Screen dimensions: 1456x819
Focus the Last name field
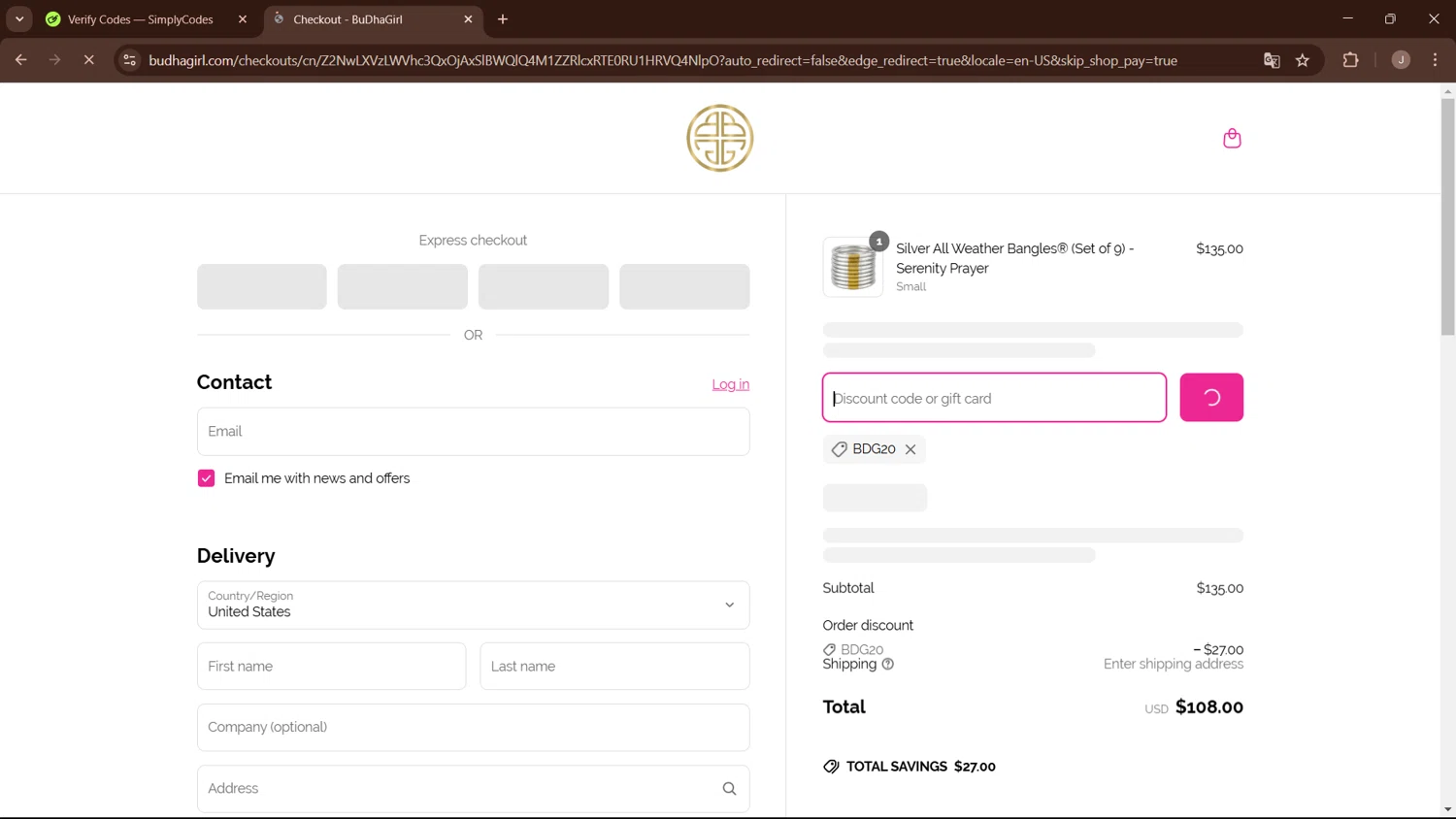pyautogui.click(x=614, y=667)
